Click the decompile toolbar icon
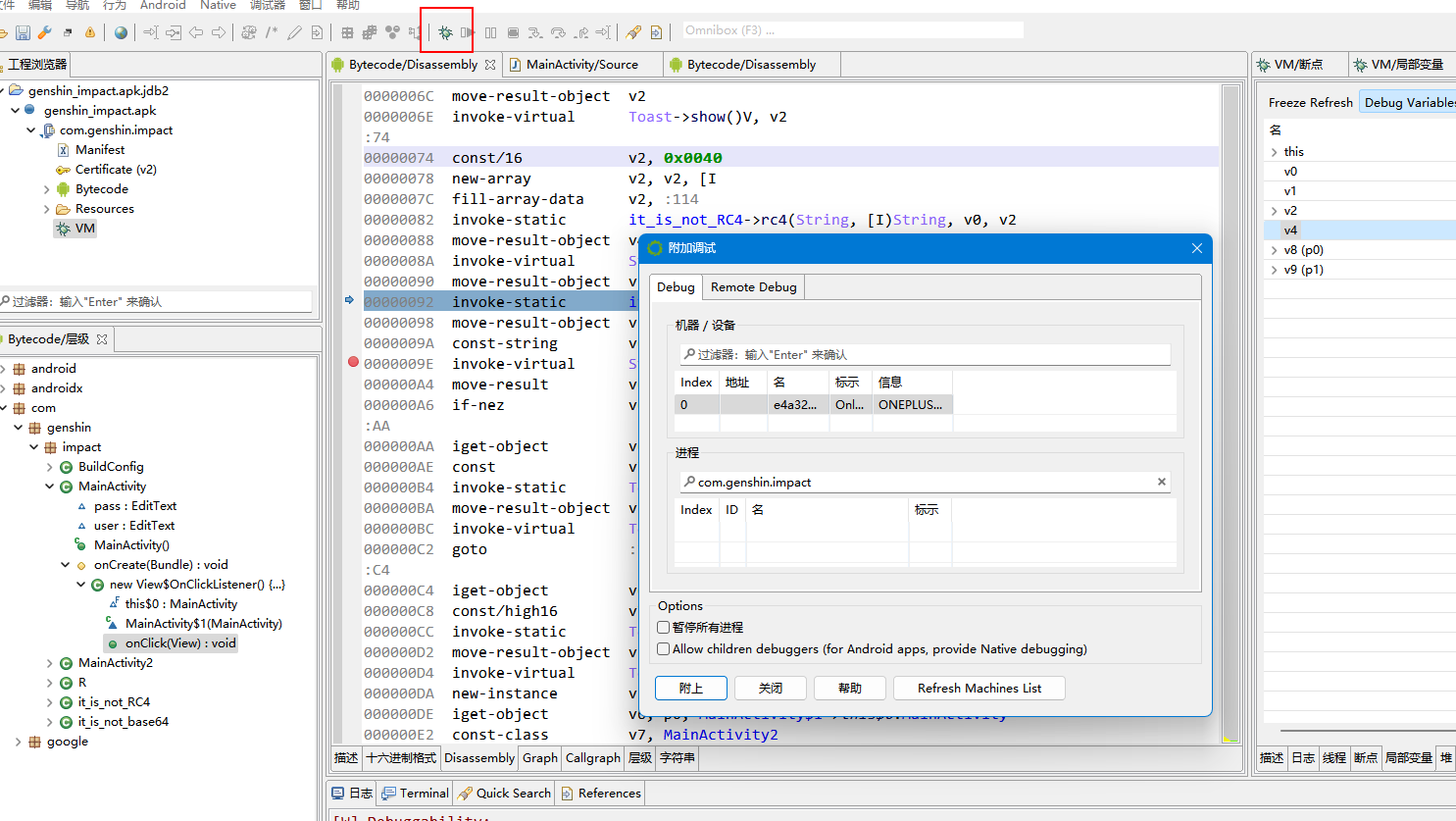Screen dimensions: 1456x821 click(249, 32)
